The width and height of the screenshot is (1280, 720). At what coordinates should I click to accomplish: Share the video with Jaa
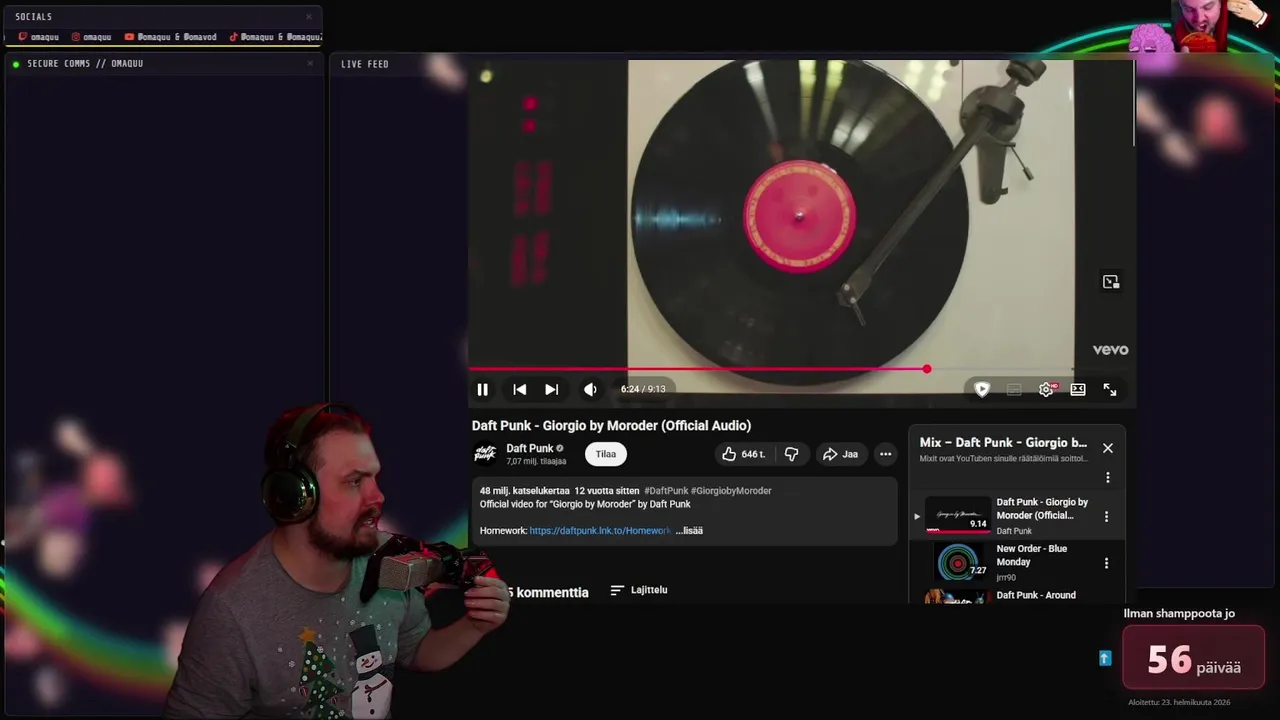point(840,454)
